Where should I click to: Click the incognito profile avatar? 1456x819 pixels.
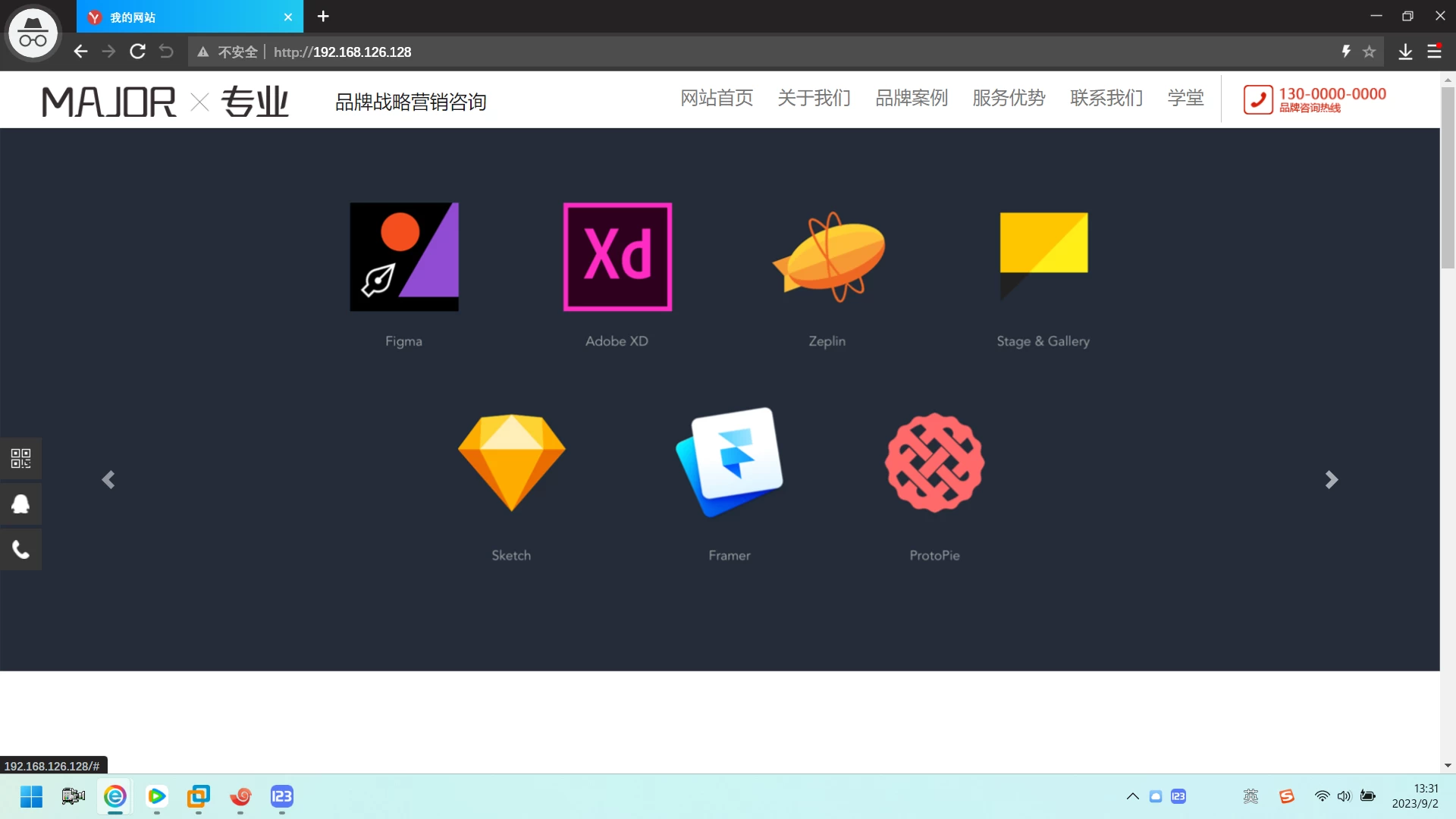click(33, 34)
